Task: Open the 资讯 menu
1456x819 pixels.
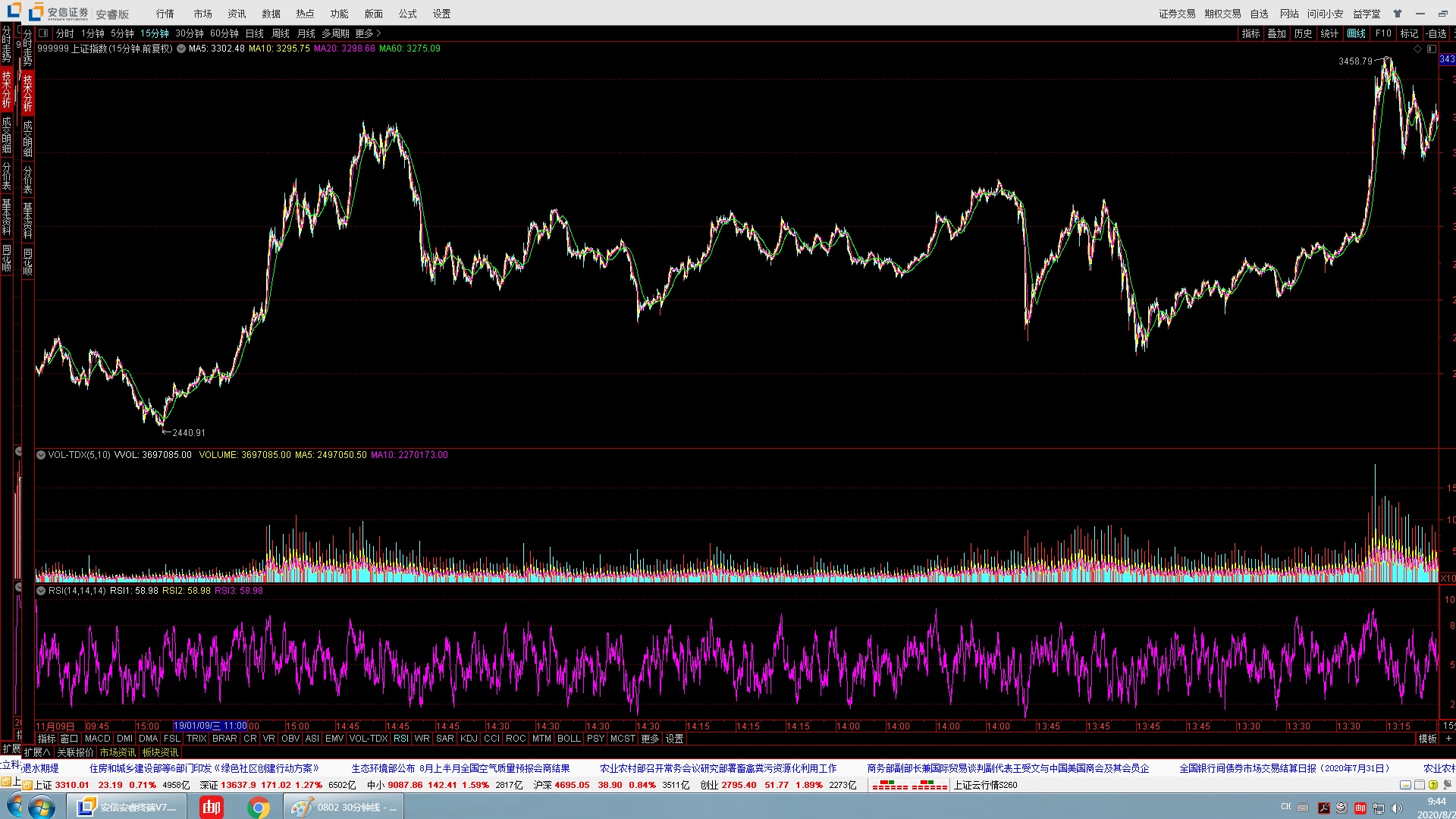Action: [x=237, y=14]
